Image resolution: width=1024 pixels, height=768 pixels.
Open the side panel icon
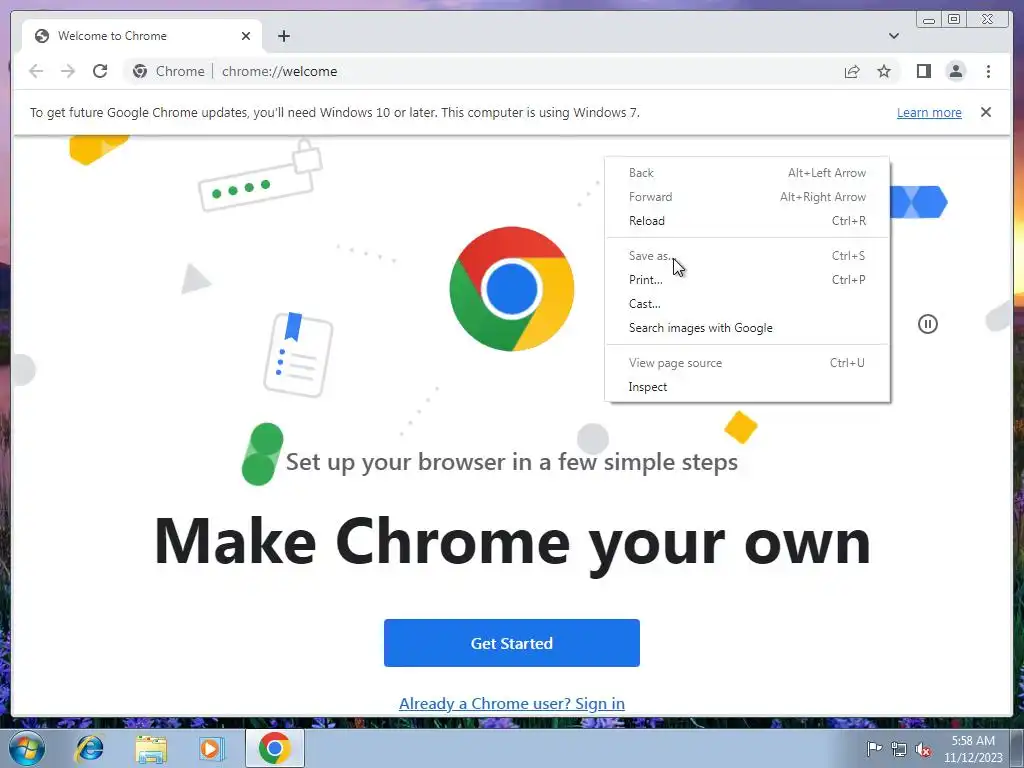pyautogui.click(x=923, y=71)
